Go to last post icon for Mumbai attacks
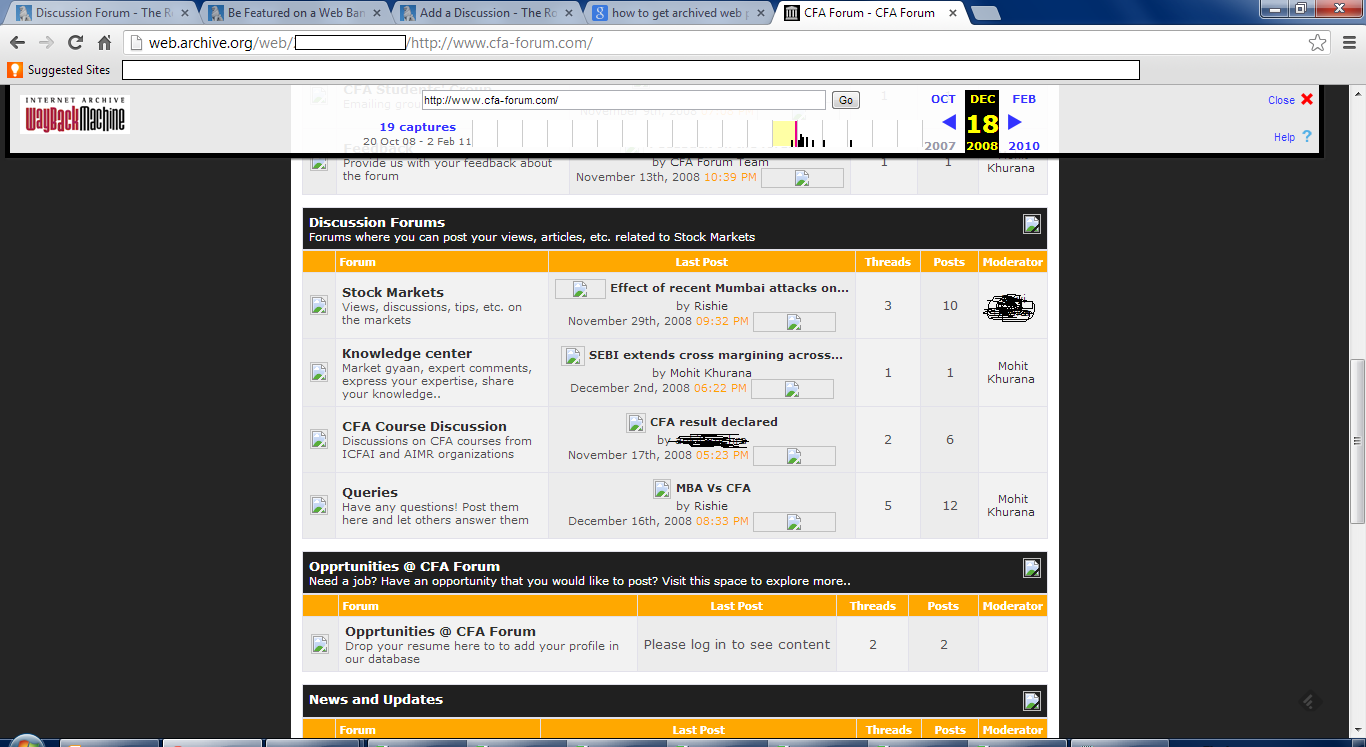 tap(794, 322)
